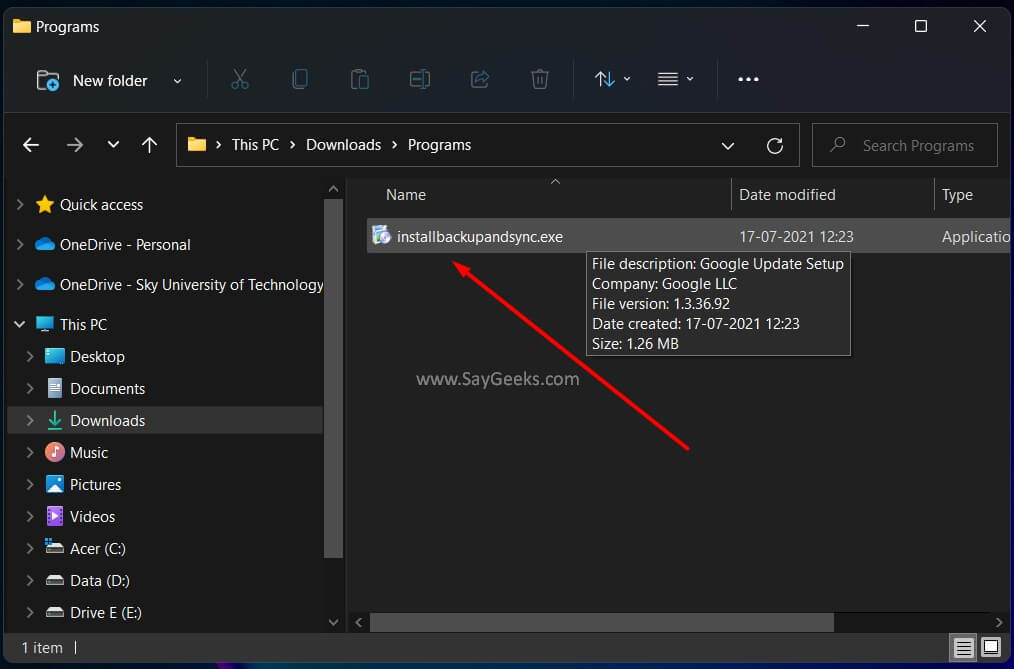Switch to large thumbnails view in status bar
This screenshot has height=669, width=1014.
coord(991,648)
